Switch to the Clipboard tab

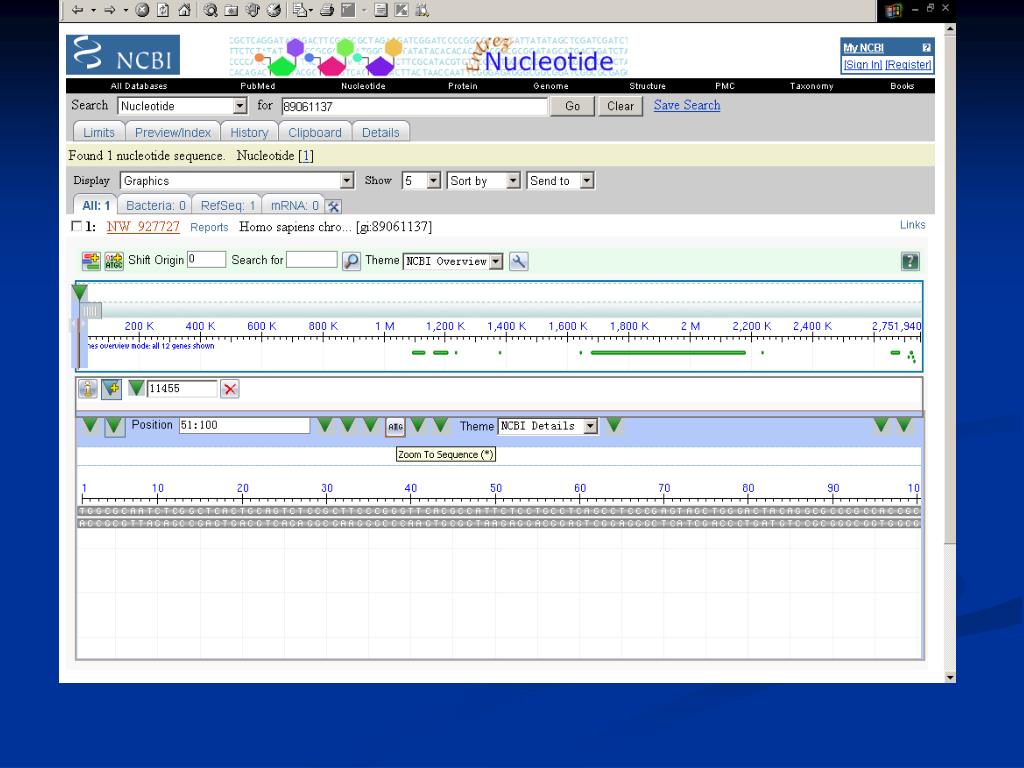[x=315, y=132]
